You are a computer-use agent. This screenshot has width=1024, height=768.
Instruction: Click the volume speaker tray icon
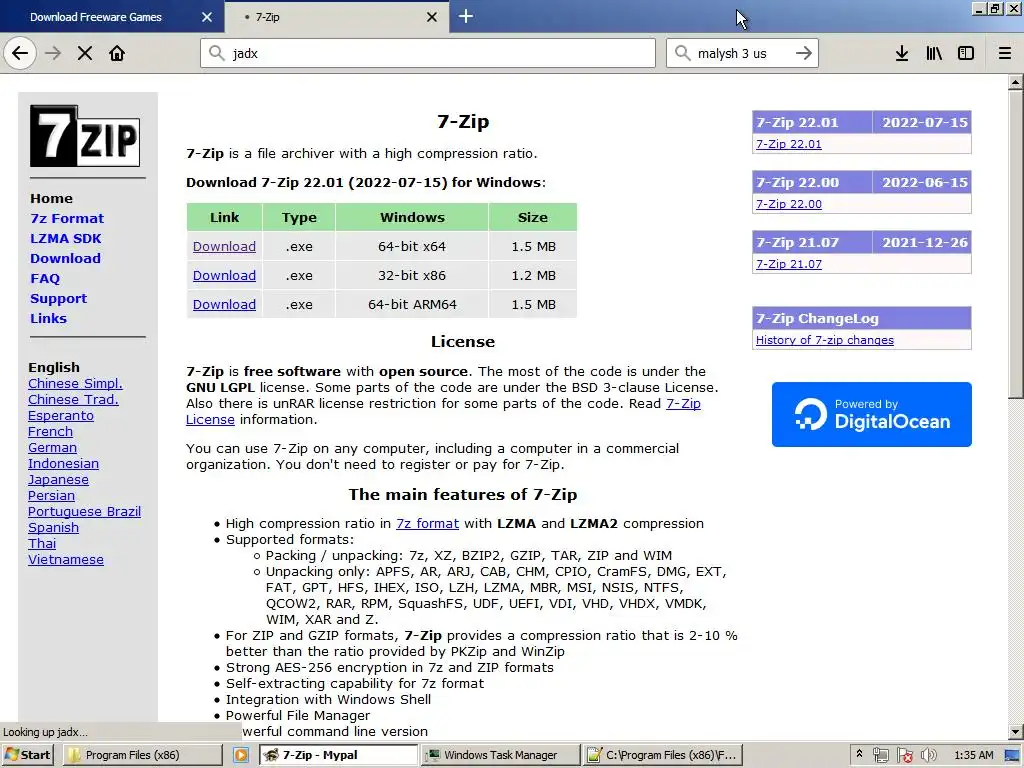coord(928,755)
